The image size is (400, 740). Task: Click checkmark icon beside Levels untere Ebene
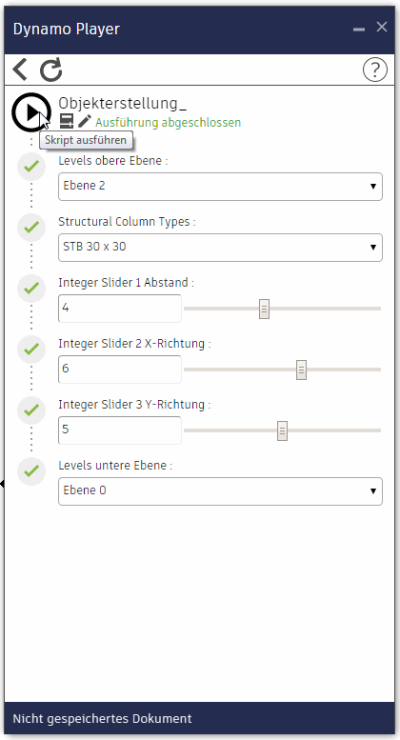32,471
